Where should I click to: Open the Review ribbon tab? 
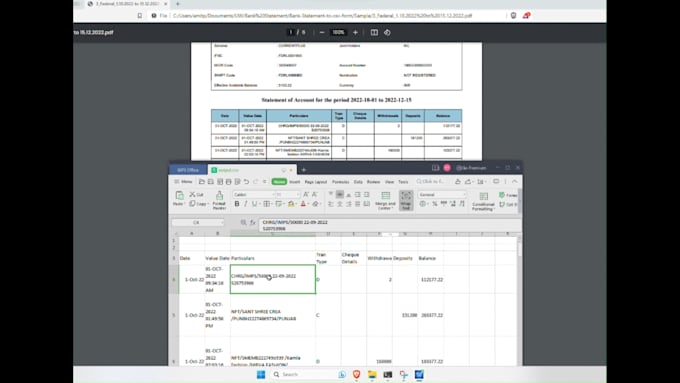(x=373, y=182)
